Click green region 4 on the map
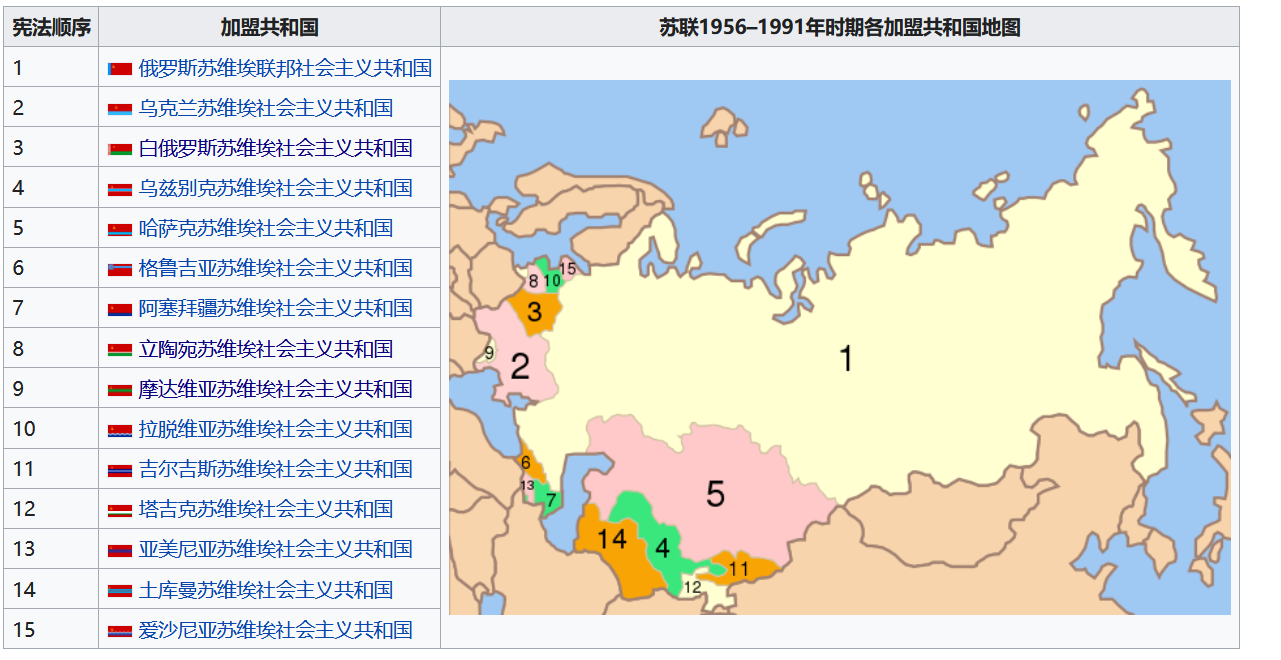Image resolution: width=1281 pixels, height=660 pixels. [662, 548]
